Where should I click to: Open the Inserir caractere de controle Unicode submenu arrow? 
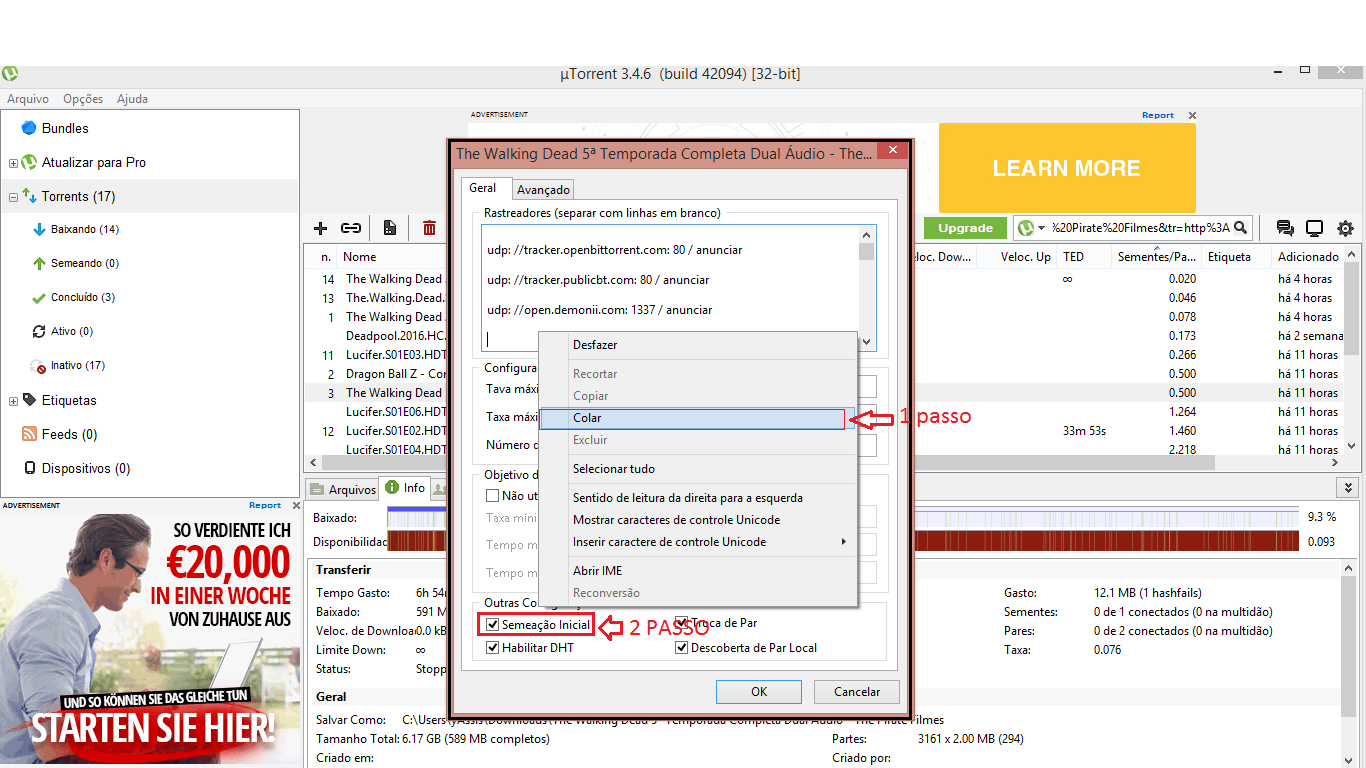pos(844,542)
